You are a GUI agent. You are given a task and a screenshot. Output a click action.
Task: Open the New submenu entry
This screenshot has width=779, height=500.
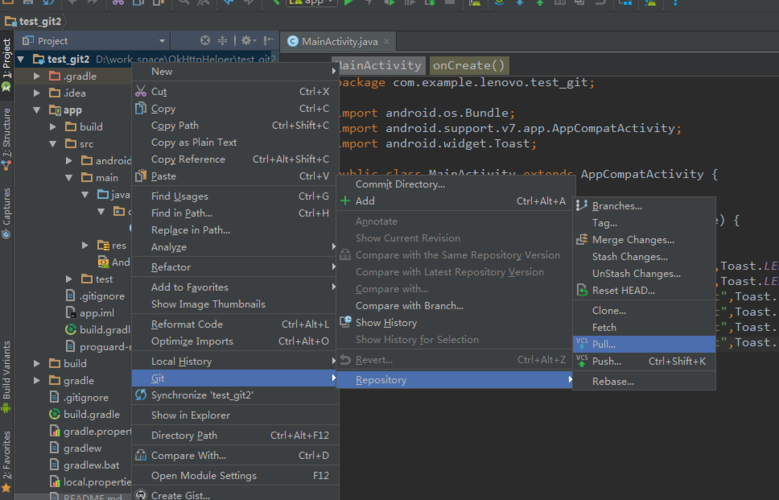click(235, 72)
